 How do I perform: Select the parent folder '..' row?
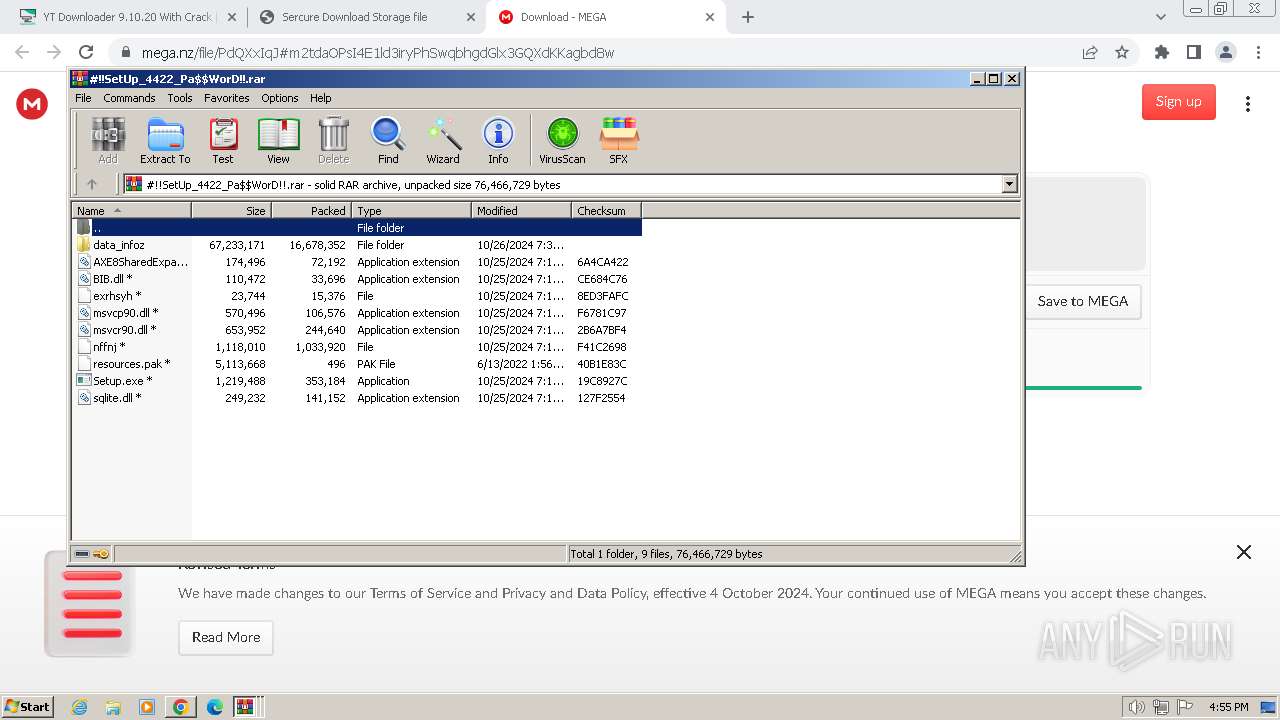point(357,228)
